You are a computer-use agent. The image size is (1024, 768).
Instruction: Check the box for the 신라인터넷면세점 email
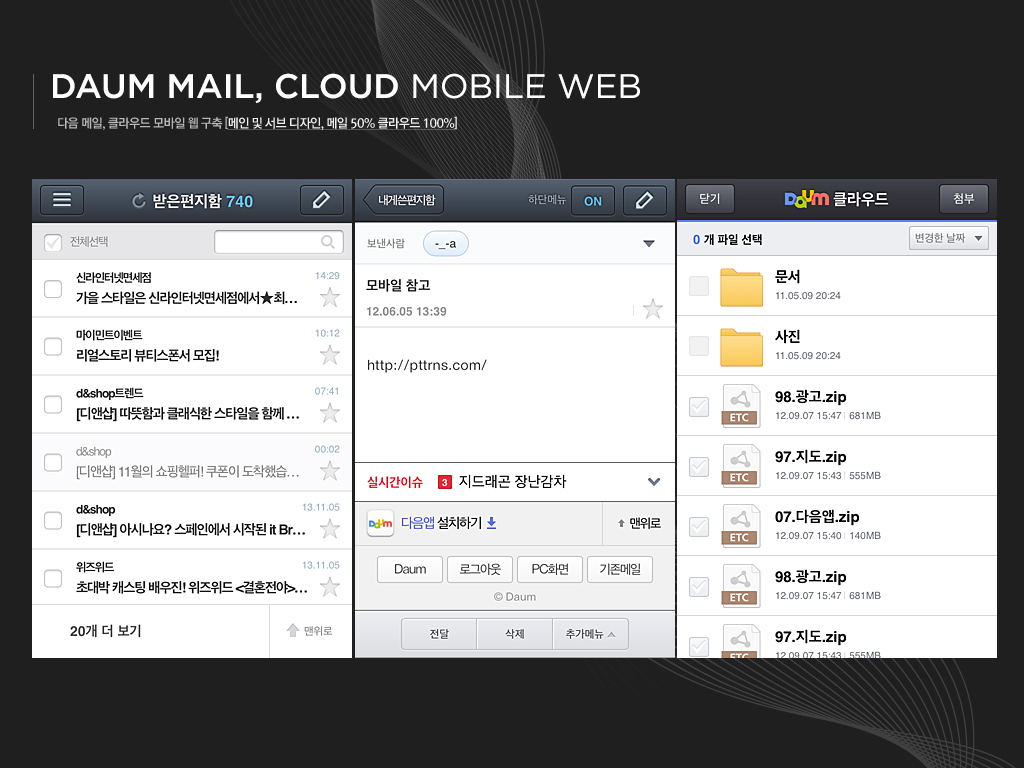[53, 289]
